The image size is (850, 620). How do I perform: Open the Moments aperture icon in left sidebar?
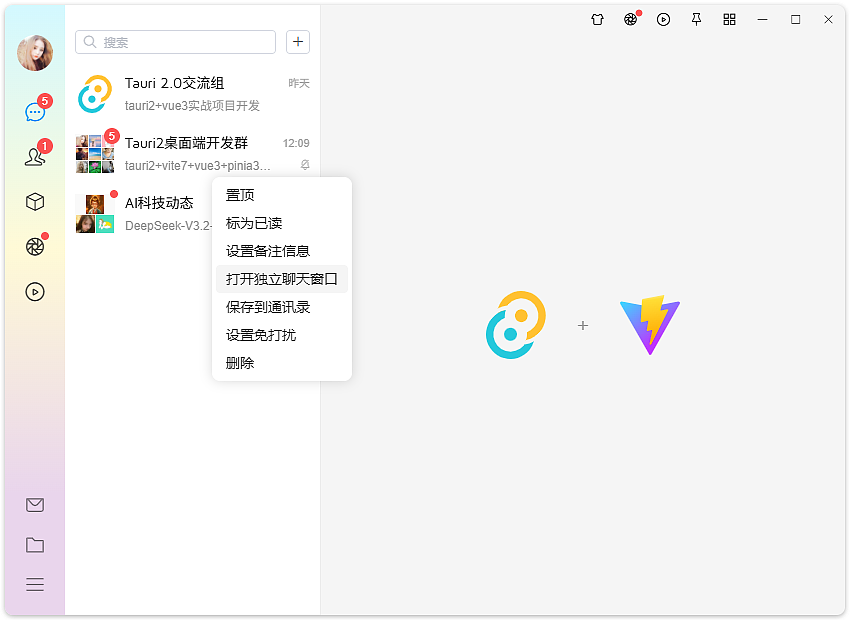[x=35, y=246]
